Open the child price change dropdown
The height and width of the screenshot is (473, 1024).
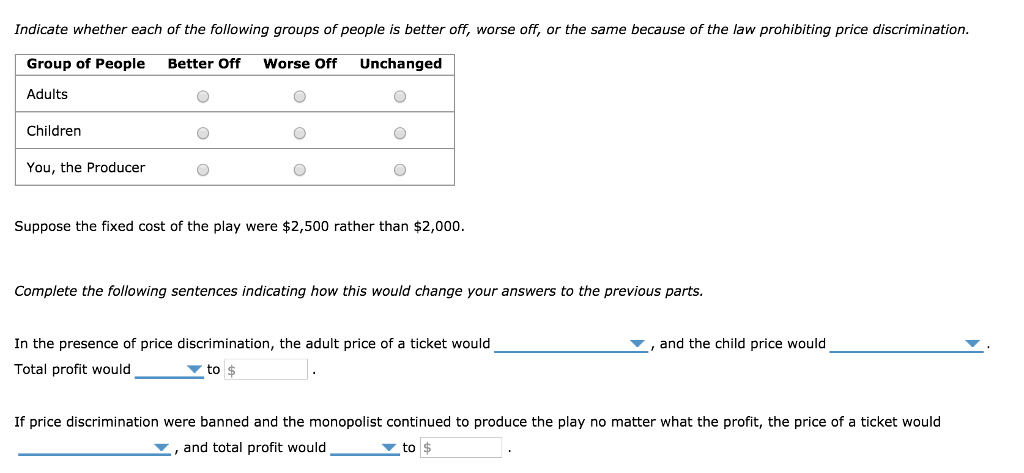tap(906, 345)
